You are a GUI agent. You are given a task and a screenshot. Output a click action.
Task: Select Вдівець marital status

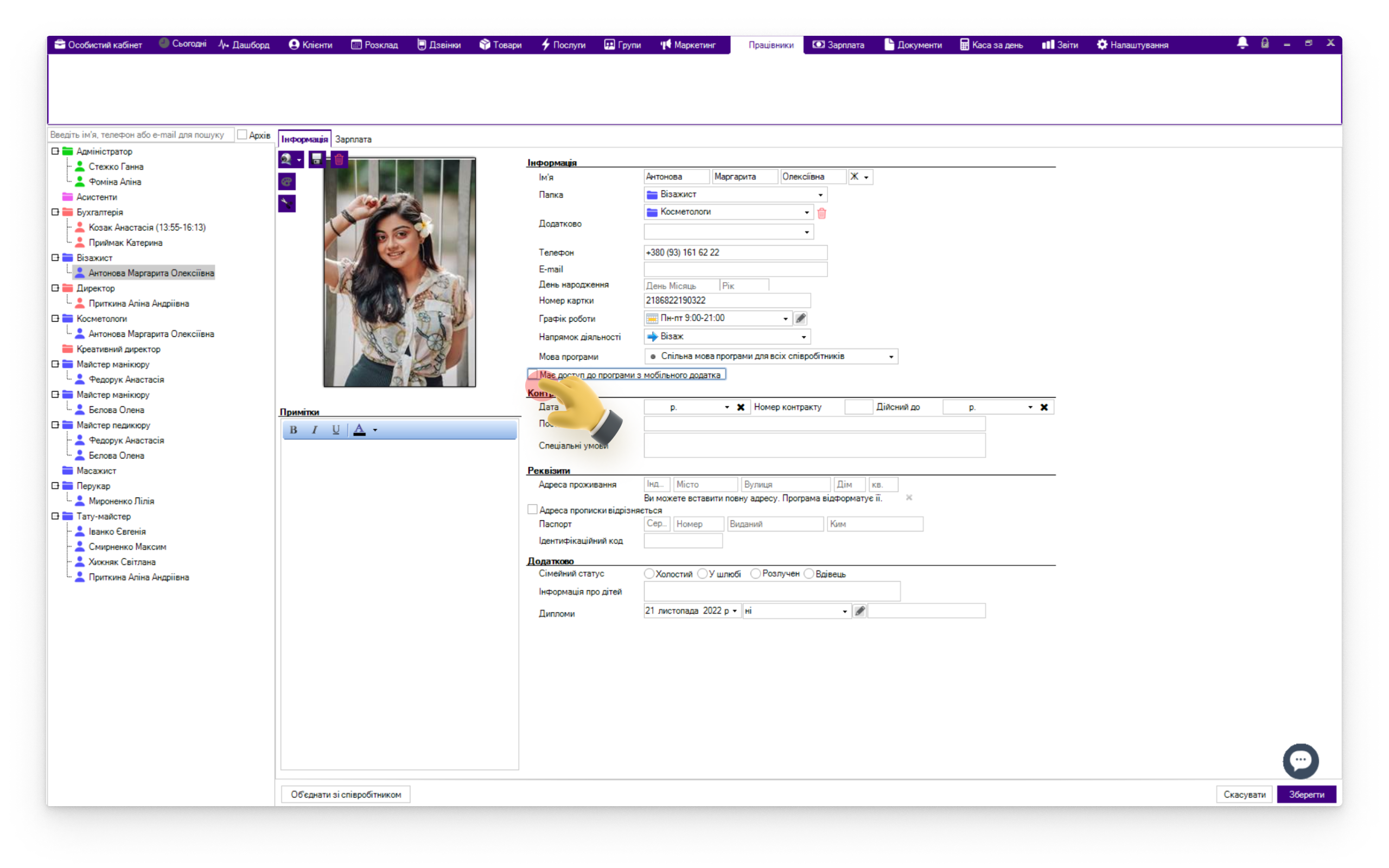tap(809, 573)
